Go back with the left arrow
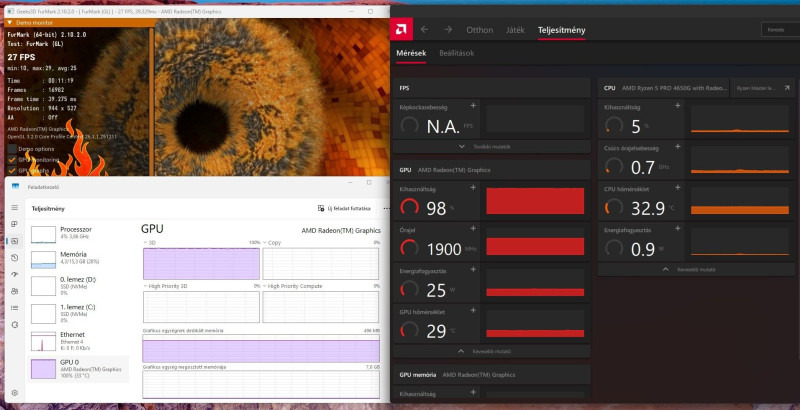This screenshot has width=800, height=410. [x=424, y=30]
